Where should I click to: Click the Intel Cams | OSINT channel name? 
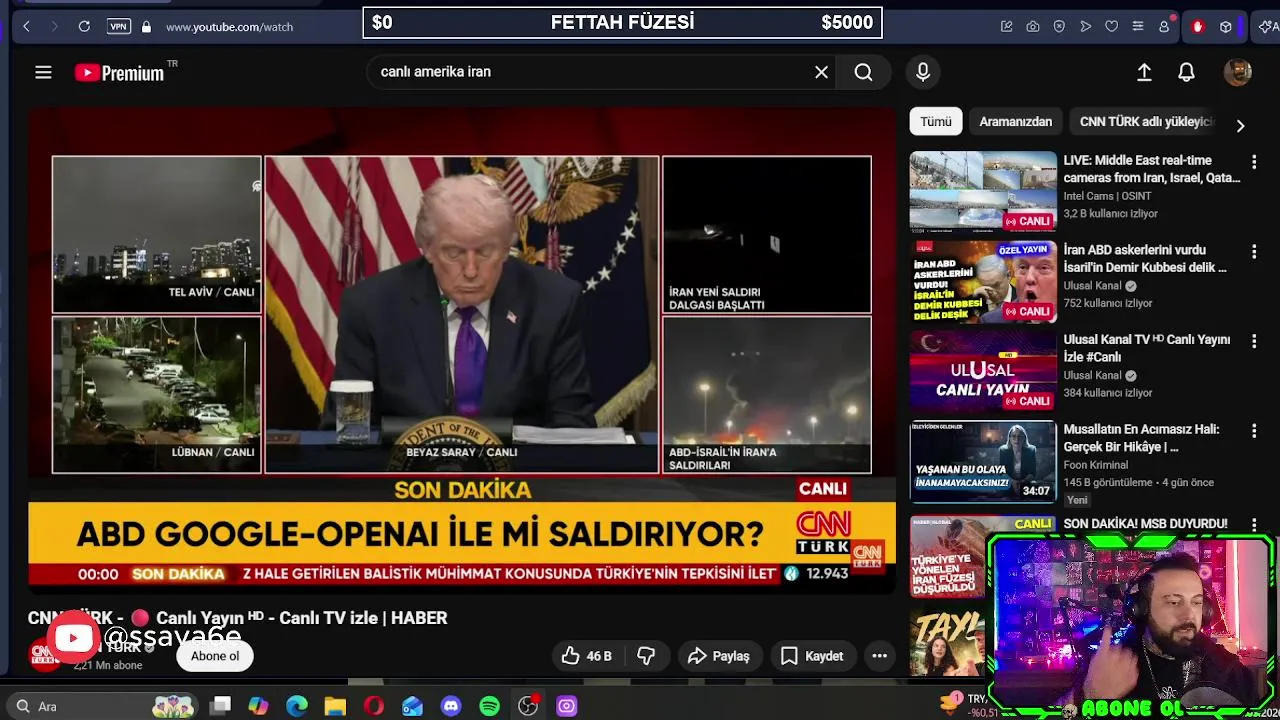click(1107, 196)
